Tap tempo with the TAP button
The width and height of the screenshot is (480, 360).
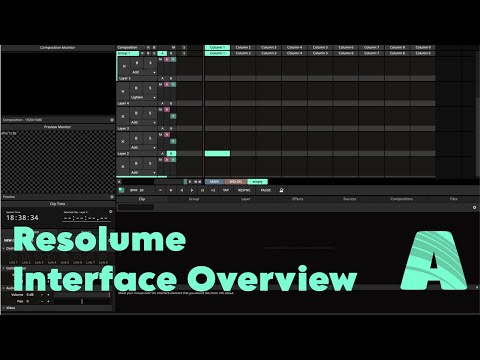pyautogui.click(x=226, y=190)
